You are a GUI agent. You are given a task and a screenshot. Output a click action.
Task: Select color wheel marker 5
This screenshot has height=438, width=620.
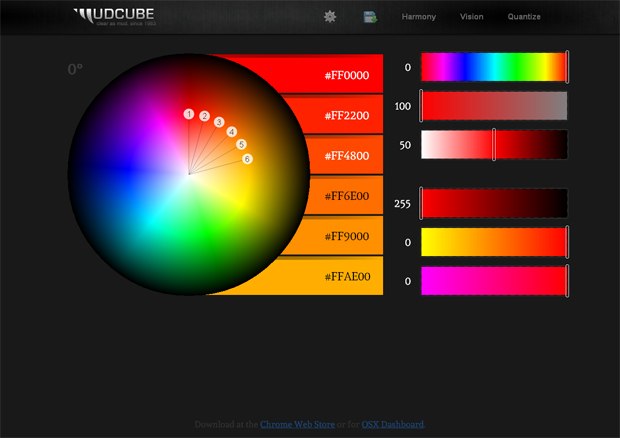pyautogui.click(x=241, y=145)
